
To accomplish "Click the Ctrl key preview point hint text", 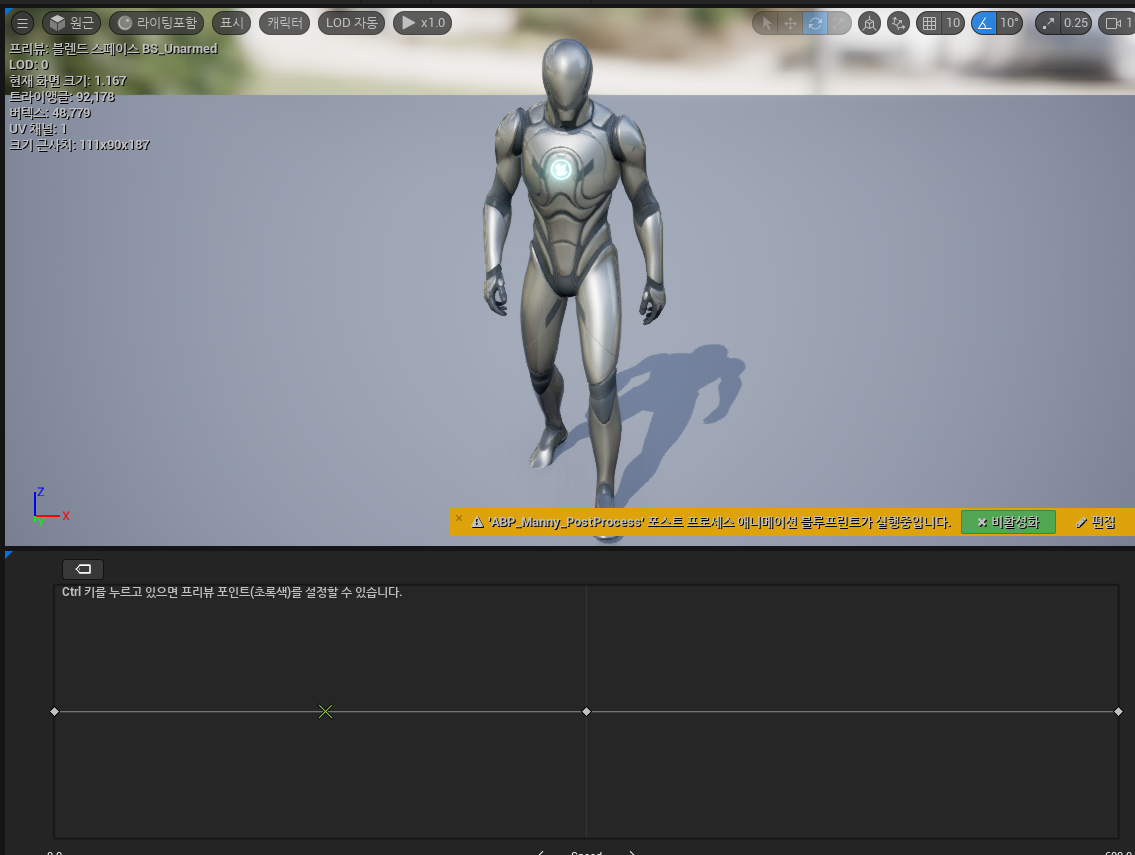I will (x=232, y=591).
